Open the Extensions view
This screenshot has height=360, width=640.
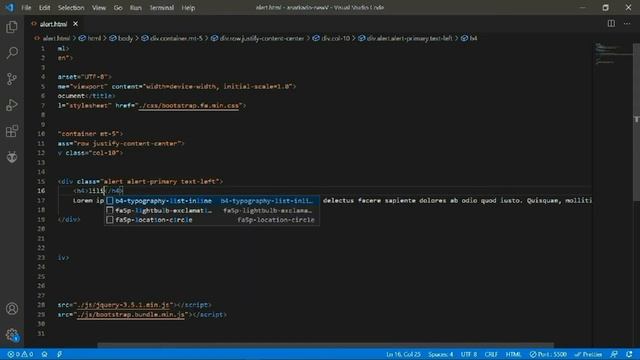click(12, 131)
